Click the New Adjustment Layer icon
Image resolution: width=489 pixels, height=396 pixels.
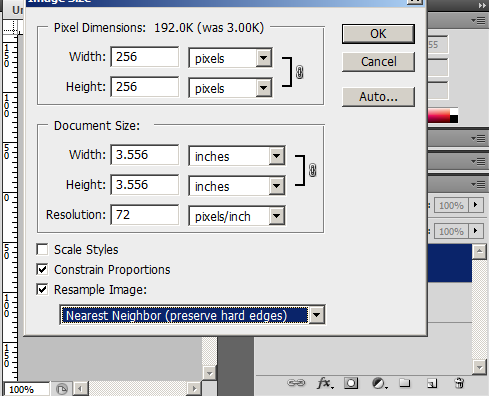tap(379, 383)
